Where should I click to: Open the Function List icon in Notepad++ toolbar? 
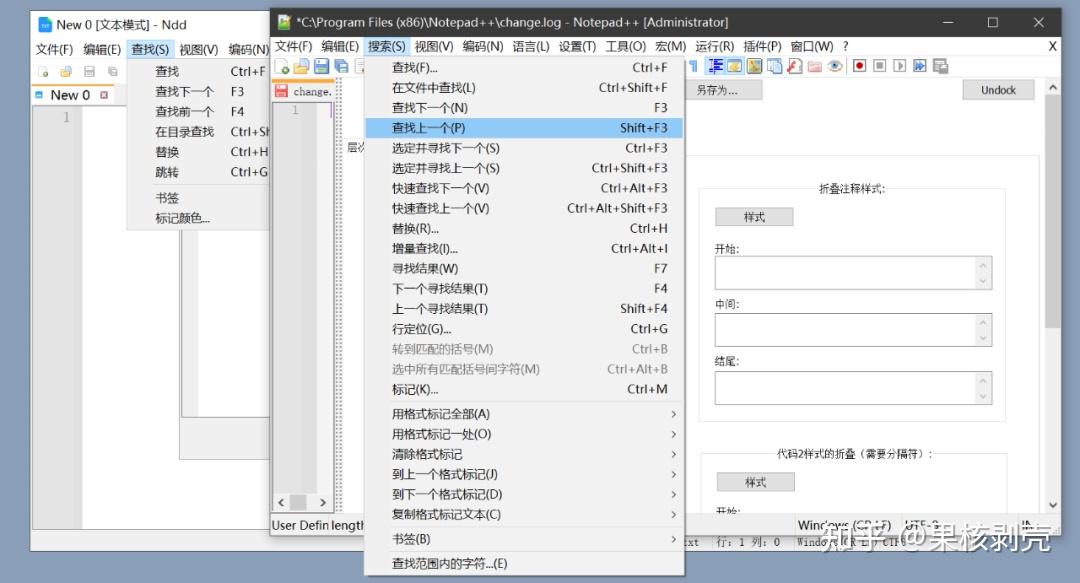(795, 66)
